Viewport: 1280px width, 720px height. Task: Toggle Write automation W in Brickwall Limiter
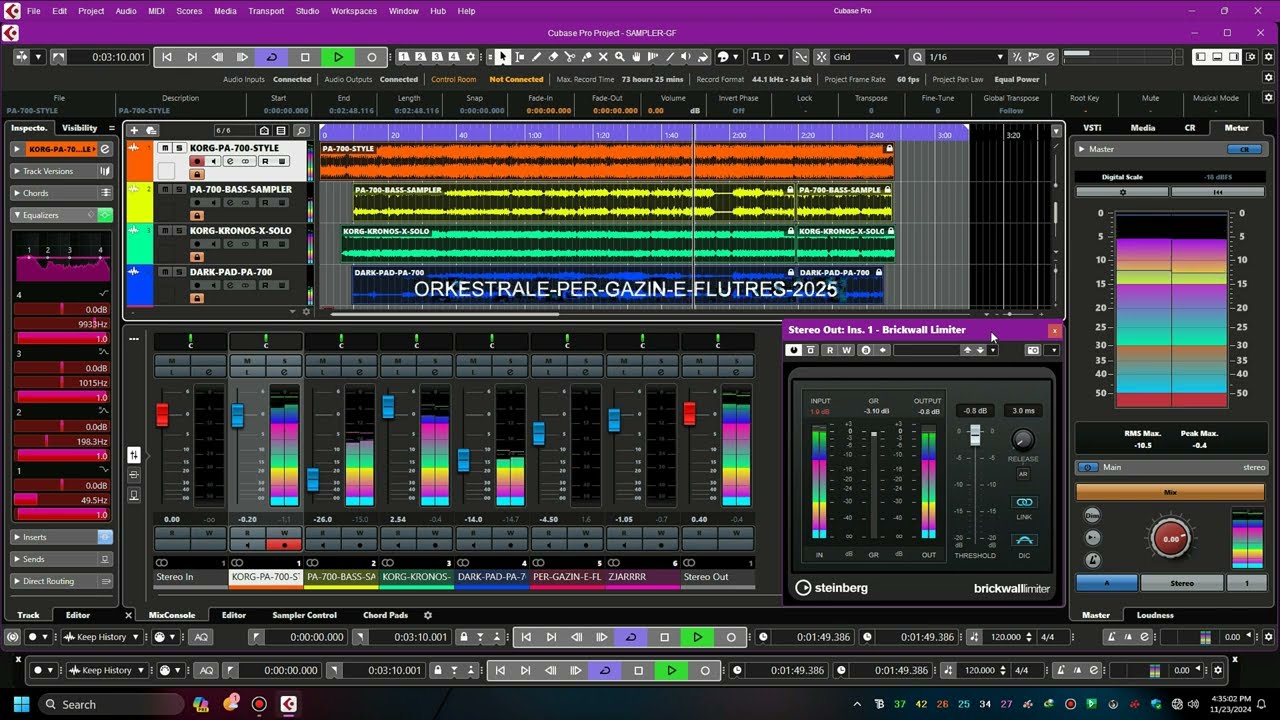coord(846,350)
